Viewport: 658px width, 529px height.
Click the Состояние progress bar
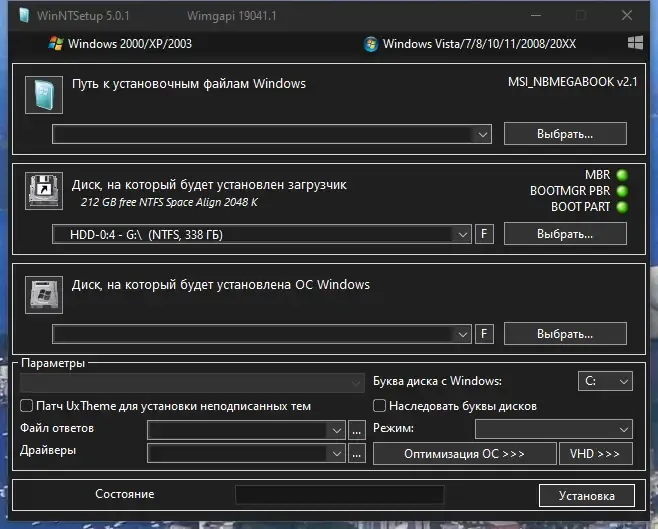point(339,495)
